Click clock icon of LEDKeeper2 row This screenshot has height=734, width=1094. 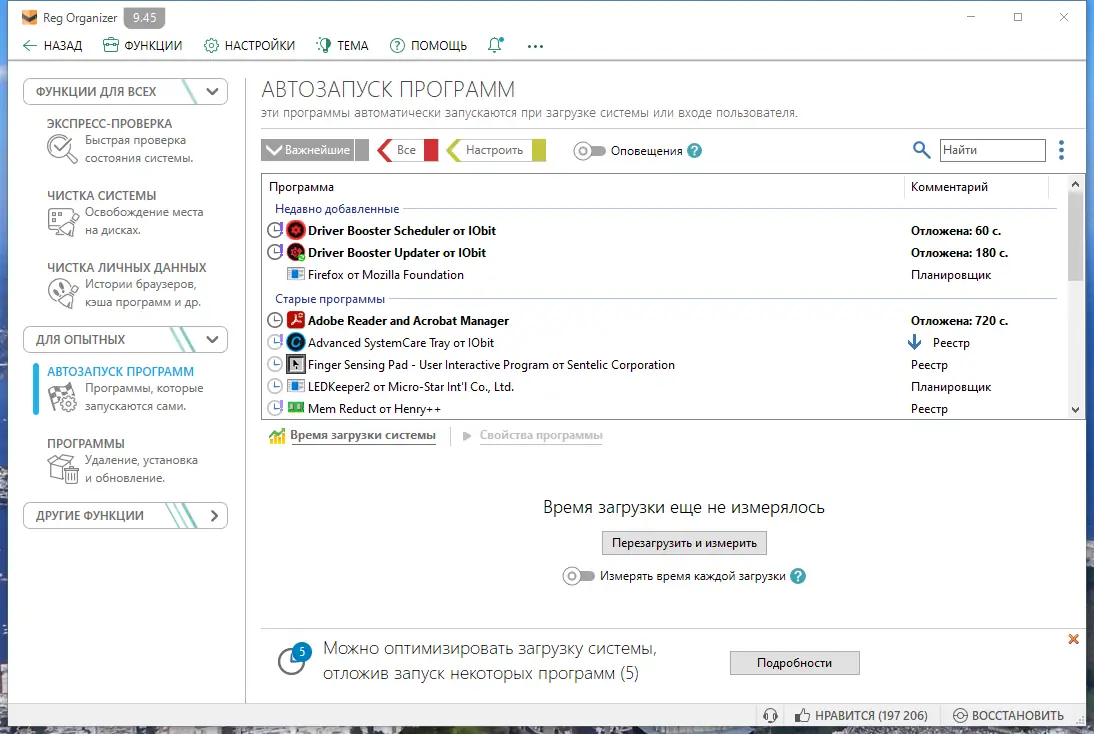275,386
